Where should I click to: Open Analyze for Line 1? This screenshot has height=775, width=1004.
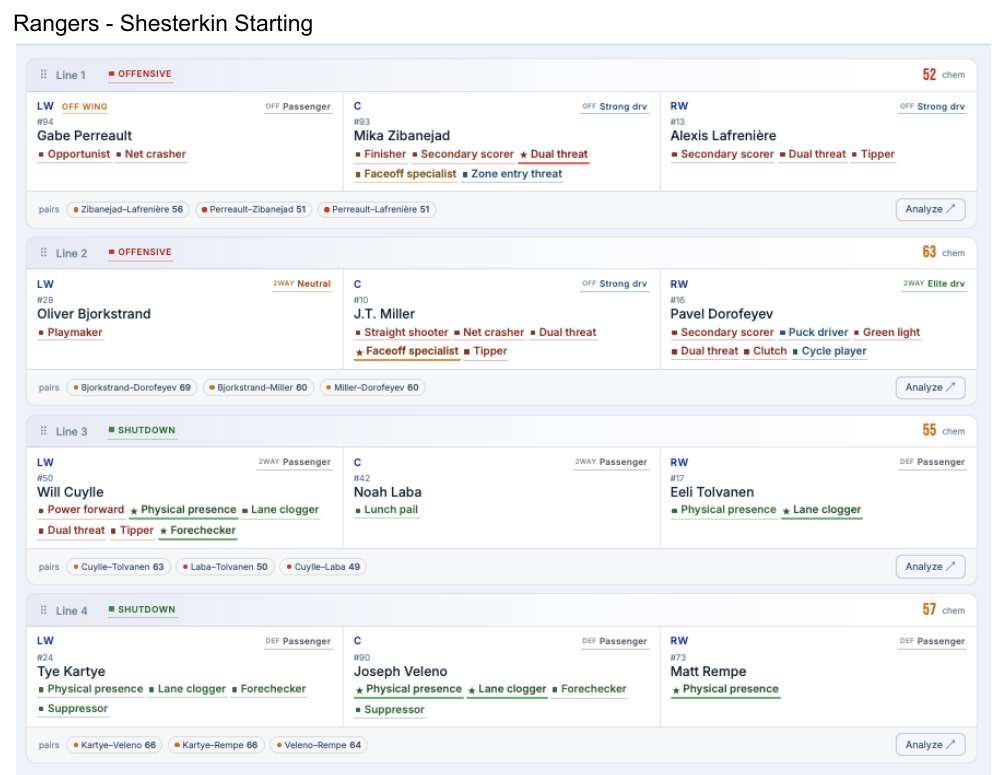coord(930,209)
